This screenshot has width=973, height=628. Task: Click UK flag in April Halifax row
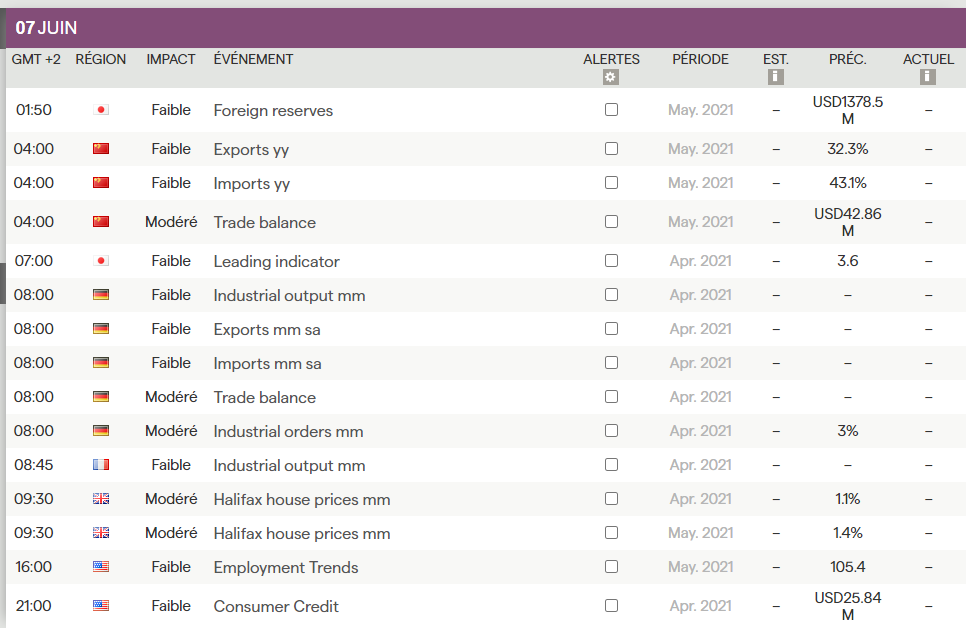coord(100,499)
